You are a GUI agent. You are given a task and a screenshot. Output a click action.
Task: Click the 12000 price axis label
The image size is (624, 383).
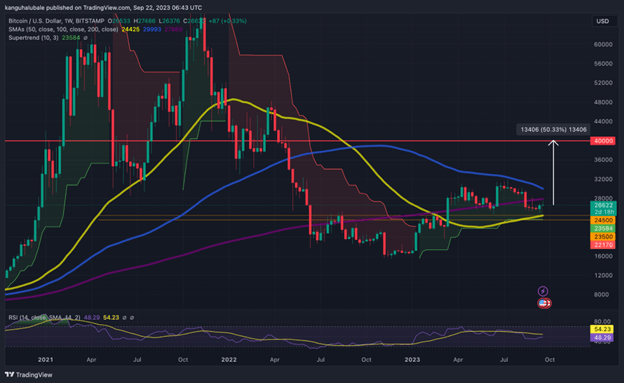point(603,275)
